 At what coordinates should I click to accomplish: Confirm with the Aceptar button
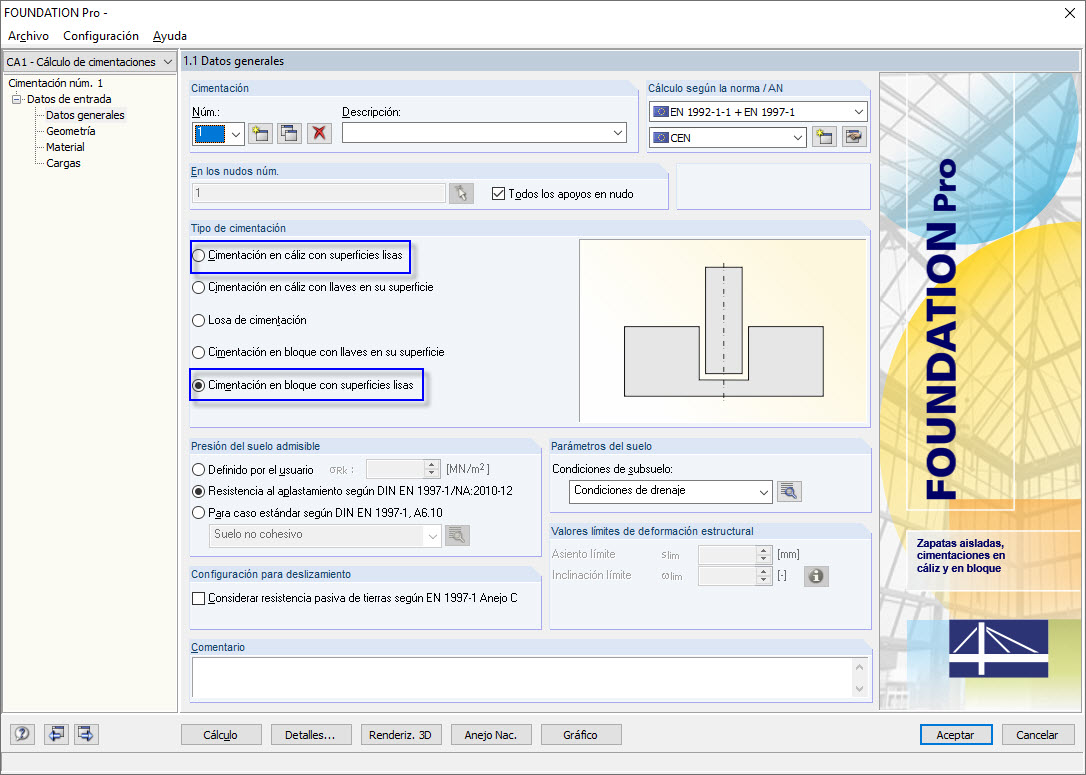click(956, 735)
